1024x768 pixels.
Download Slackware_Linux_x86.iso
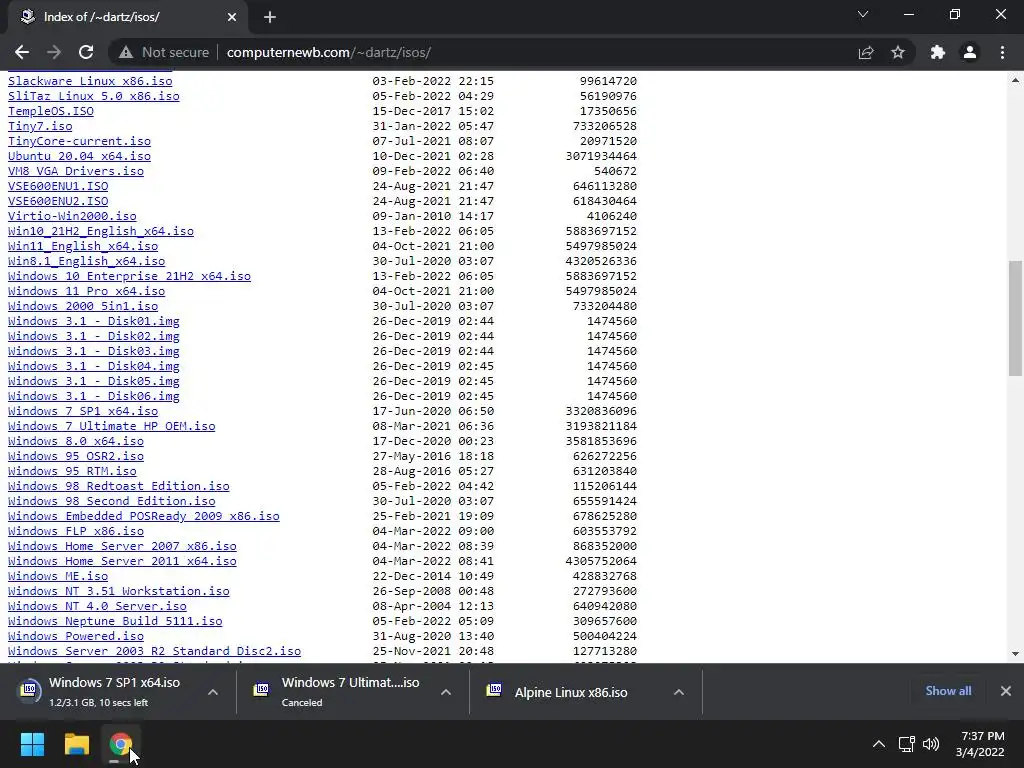click(90, 81)
